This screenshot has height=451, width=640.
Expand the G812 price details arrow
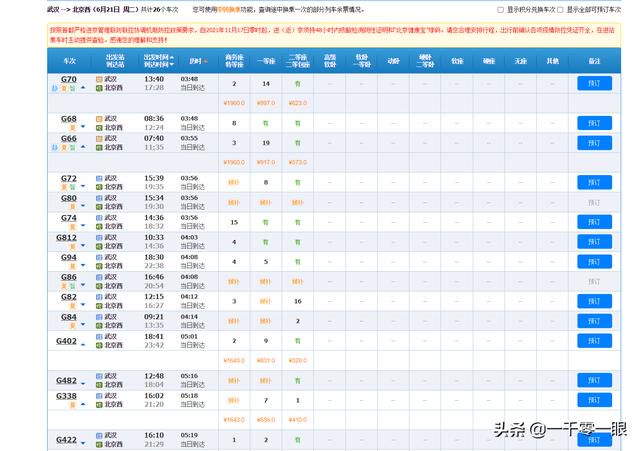tap(83, 246)
